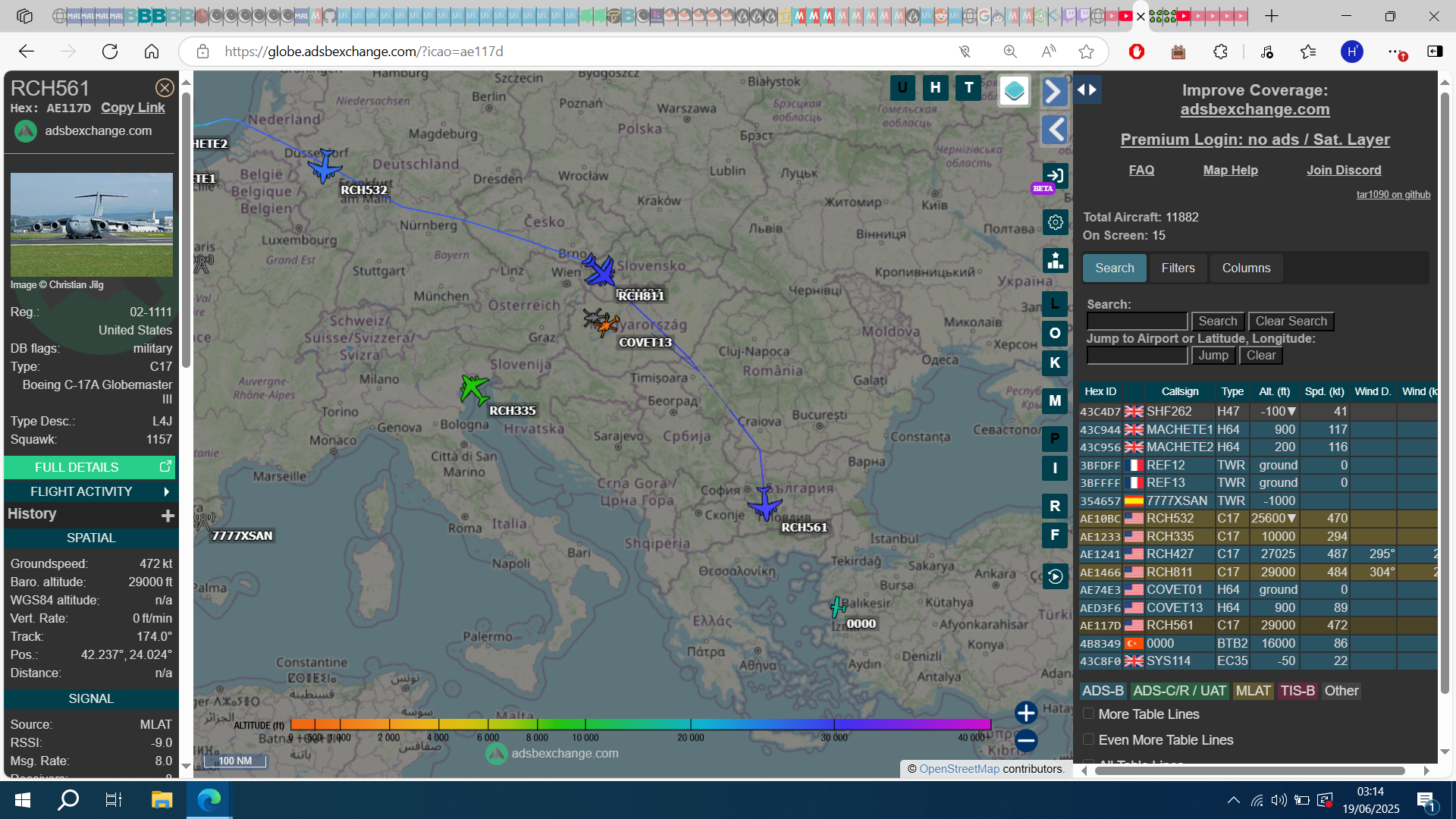Viewport: 1456px width, 819px height.
Task: Expand the History section plus
Action: pyautogui.click(x=168, y=516)
